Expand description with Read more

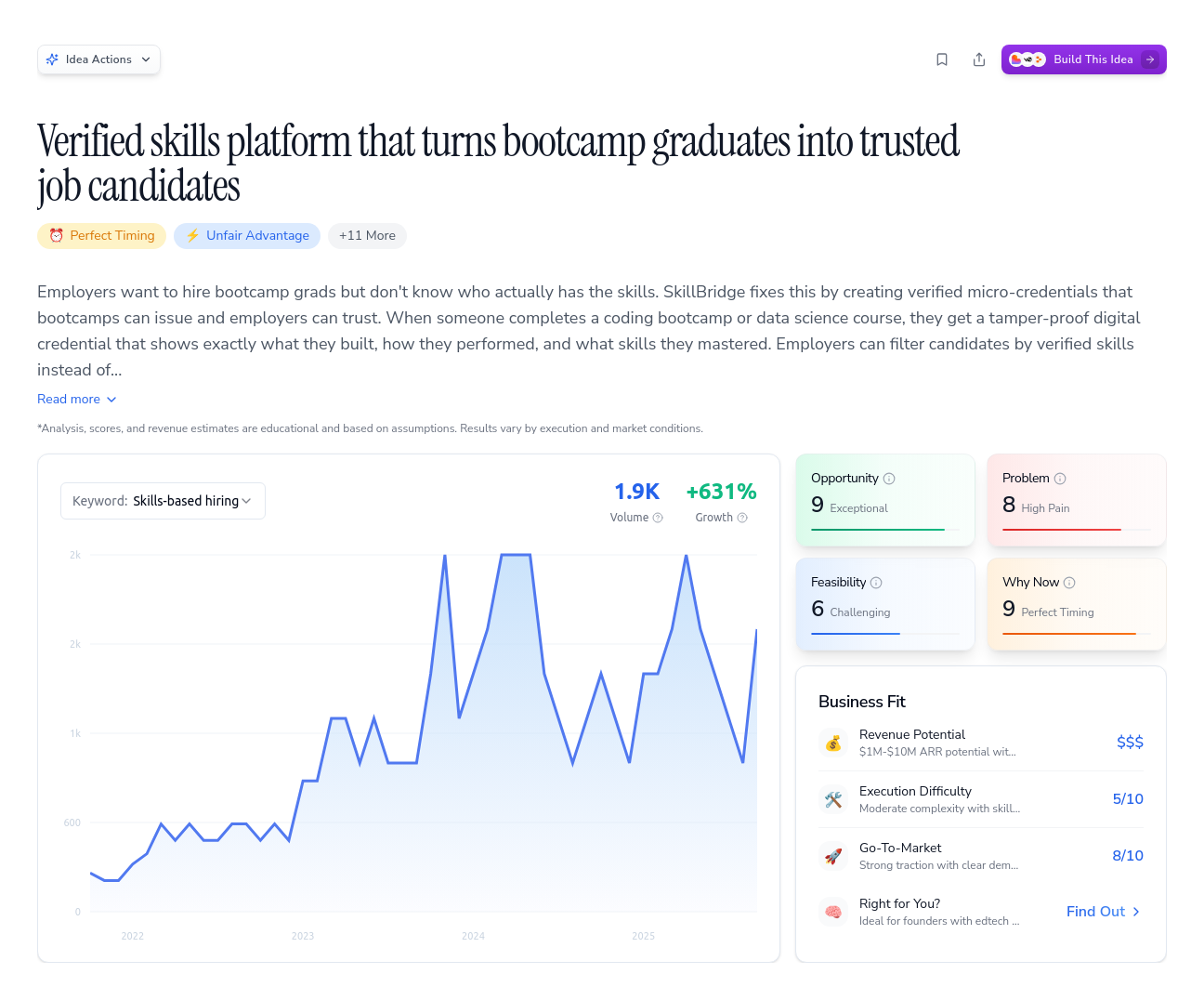(x=77, y=399)
